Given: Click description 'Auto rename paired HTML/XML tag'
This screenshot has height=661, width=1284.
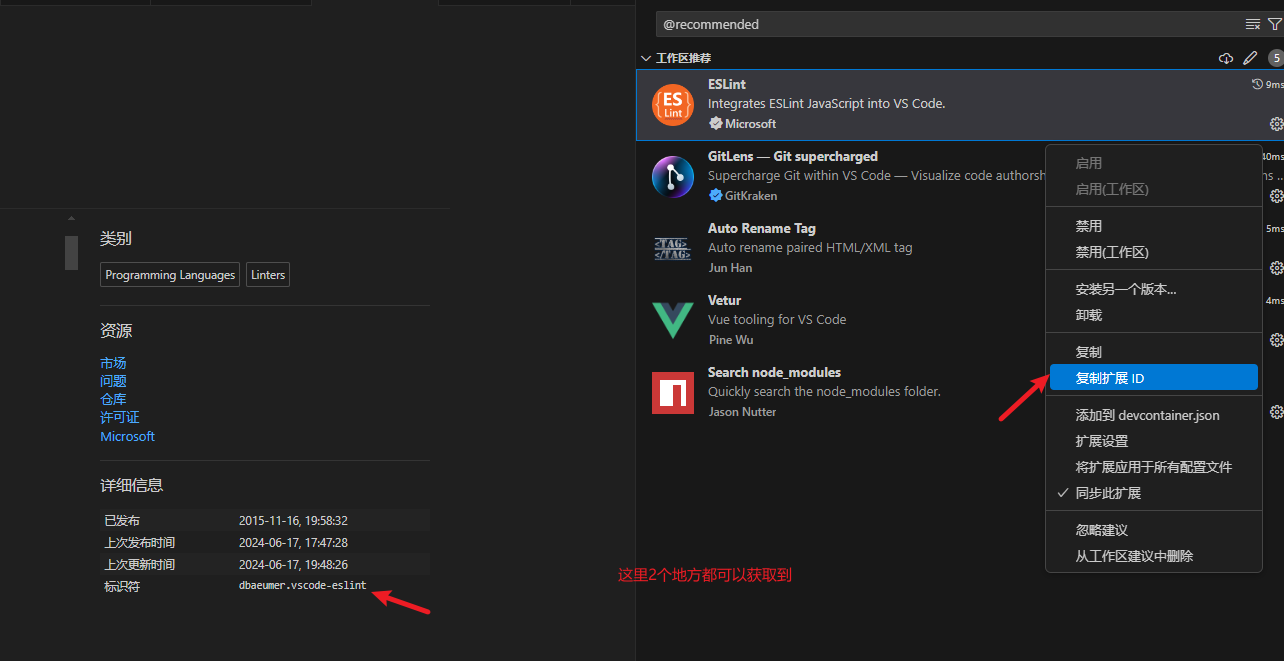Looking at the screenshot, I should (x=810, y=248).
